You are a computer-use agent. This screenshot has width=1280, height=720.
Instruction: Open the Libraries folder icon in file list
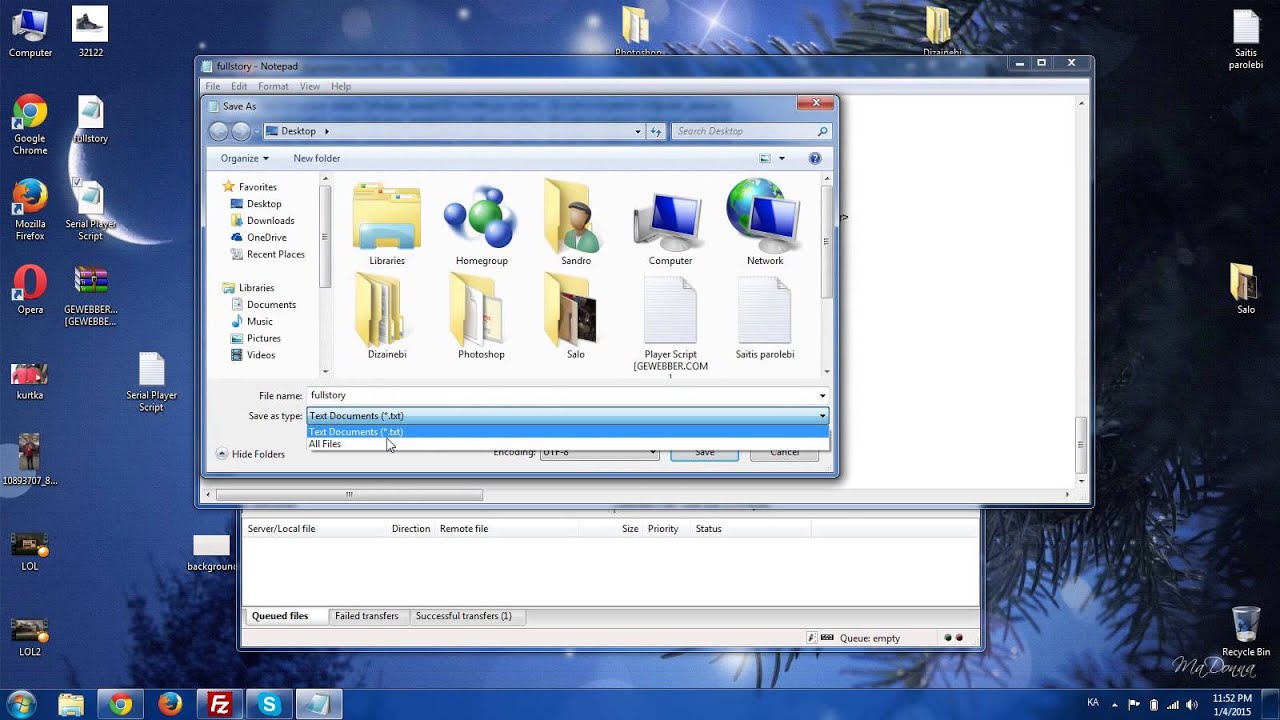click(387, 217)
